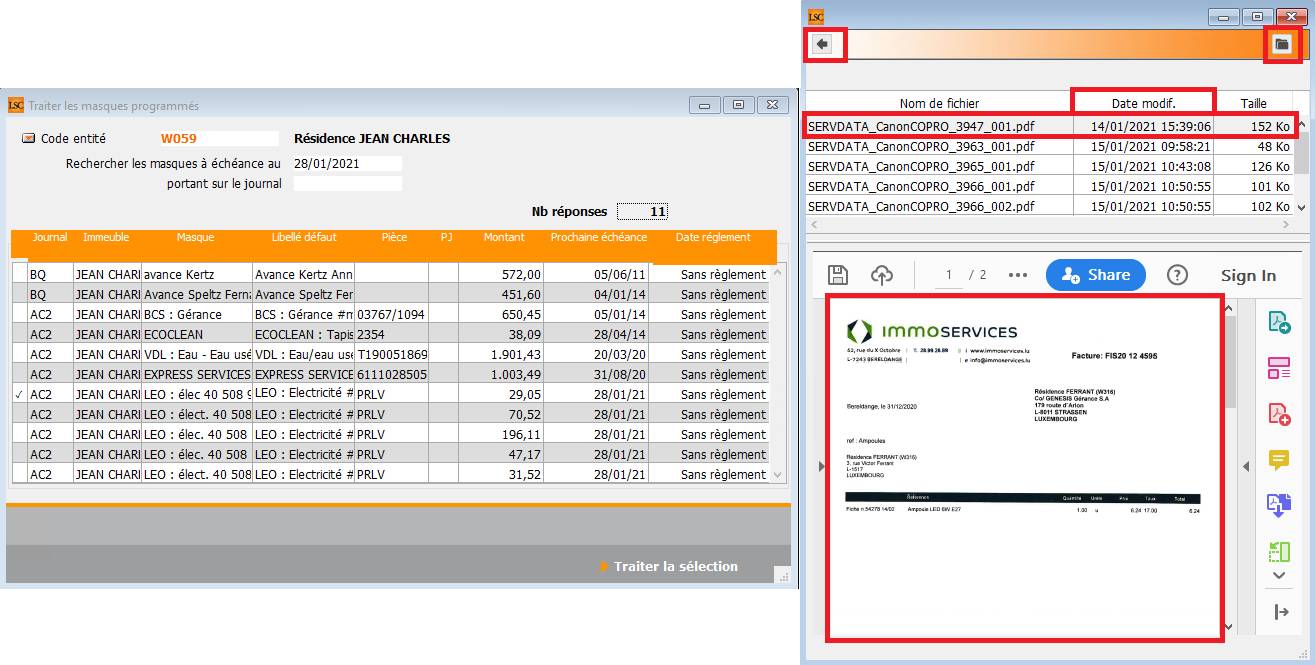Collapse the PDF tools pane arrow-to-bar icon
This screenshot has height=665, width=1315.
[1281, 612]
